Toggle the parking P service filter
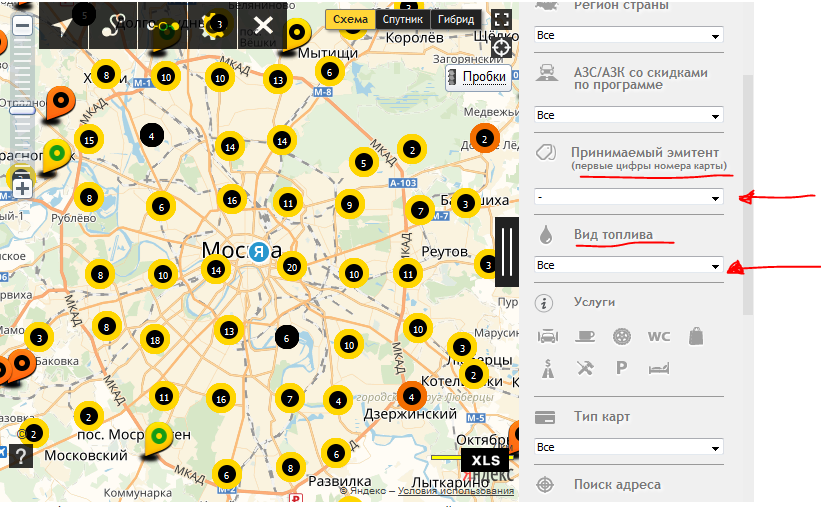821x507 pixels. click(x=622, y=368)
